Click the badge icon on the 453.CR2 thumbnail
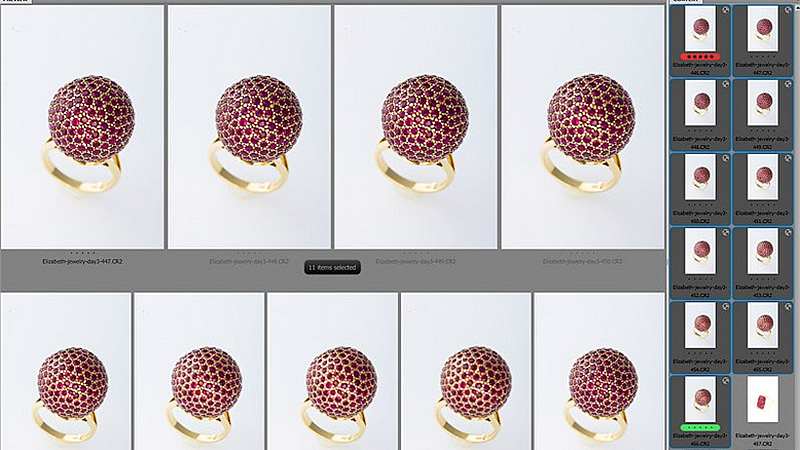Image resolution: width=800 pixels, height=450 pixels. (x=788, y=233)
